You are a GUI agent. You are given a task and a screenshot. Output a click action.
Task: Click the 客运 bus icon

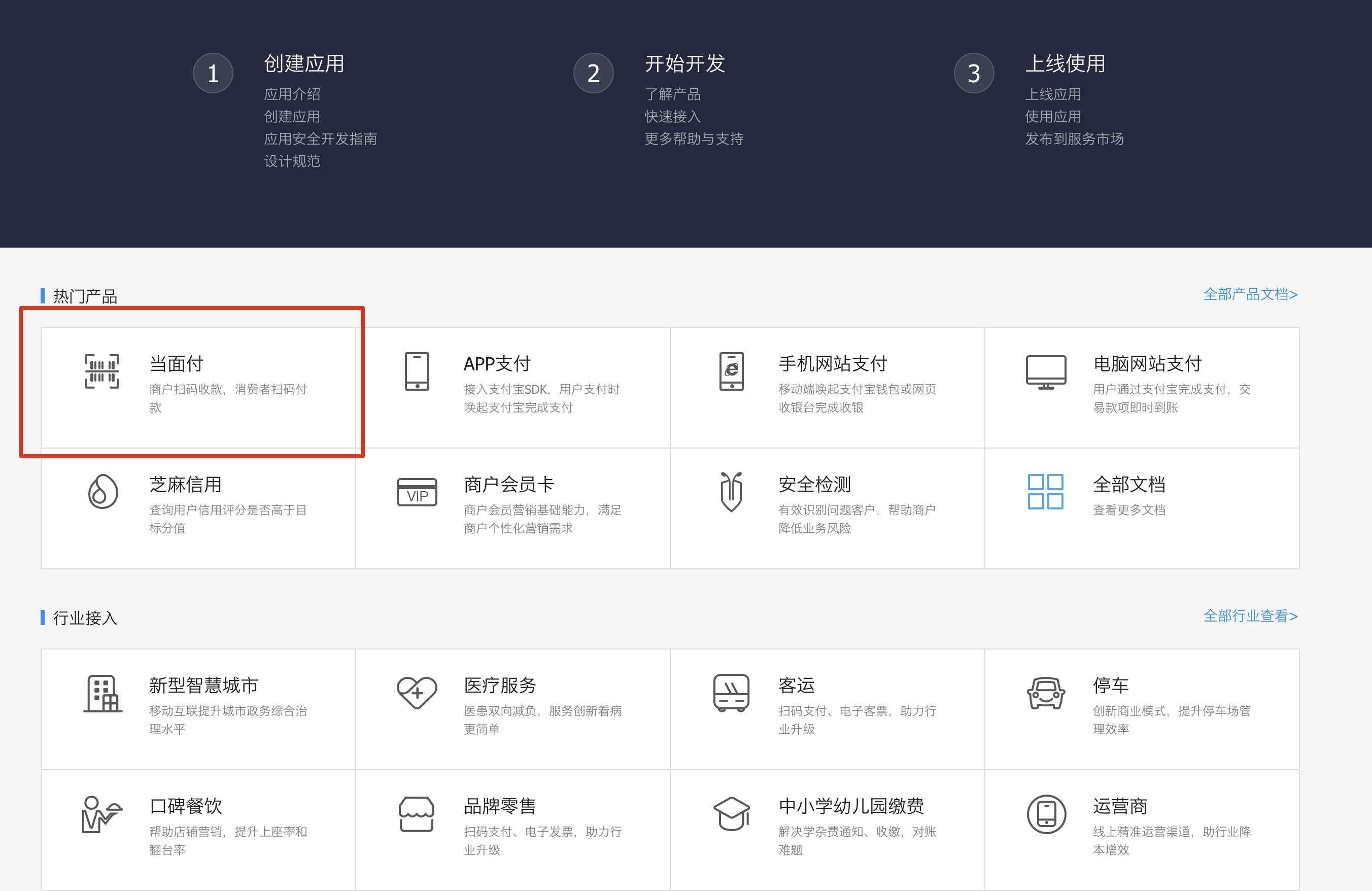pos(731,692)
